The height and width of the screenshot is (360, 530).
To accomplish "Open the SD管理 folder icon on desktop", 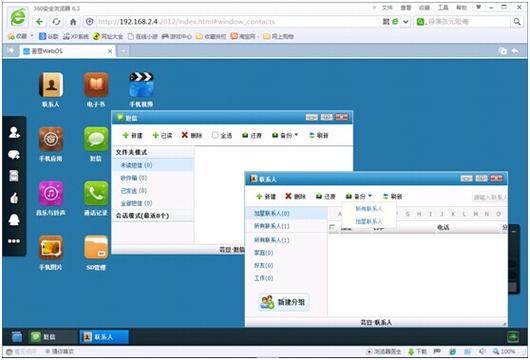I will tap(96, 248).
